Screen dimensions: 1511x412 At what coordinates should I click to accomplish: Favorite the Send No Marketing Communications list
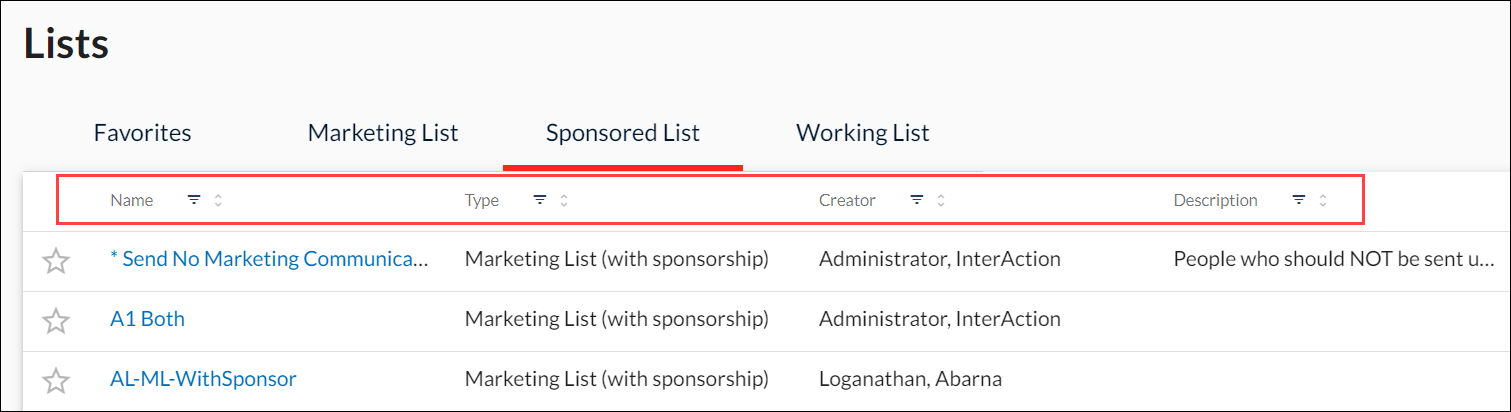(57, 261)
